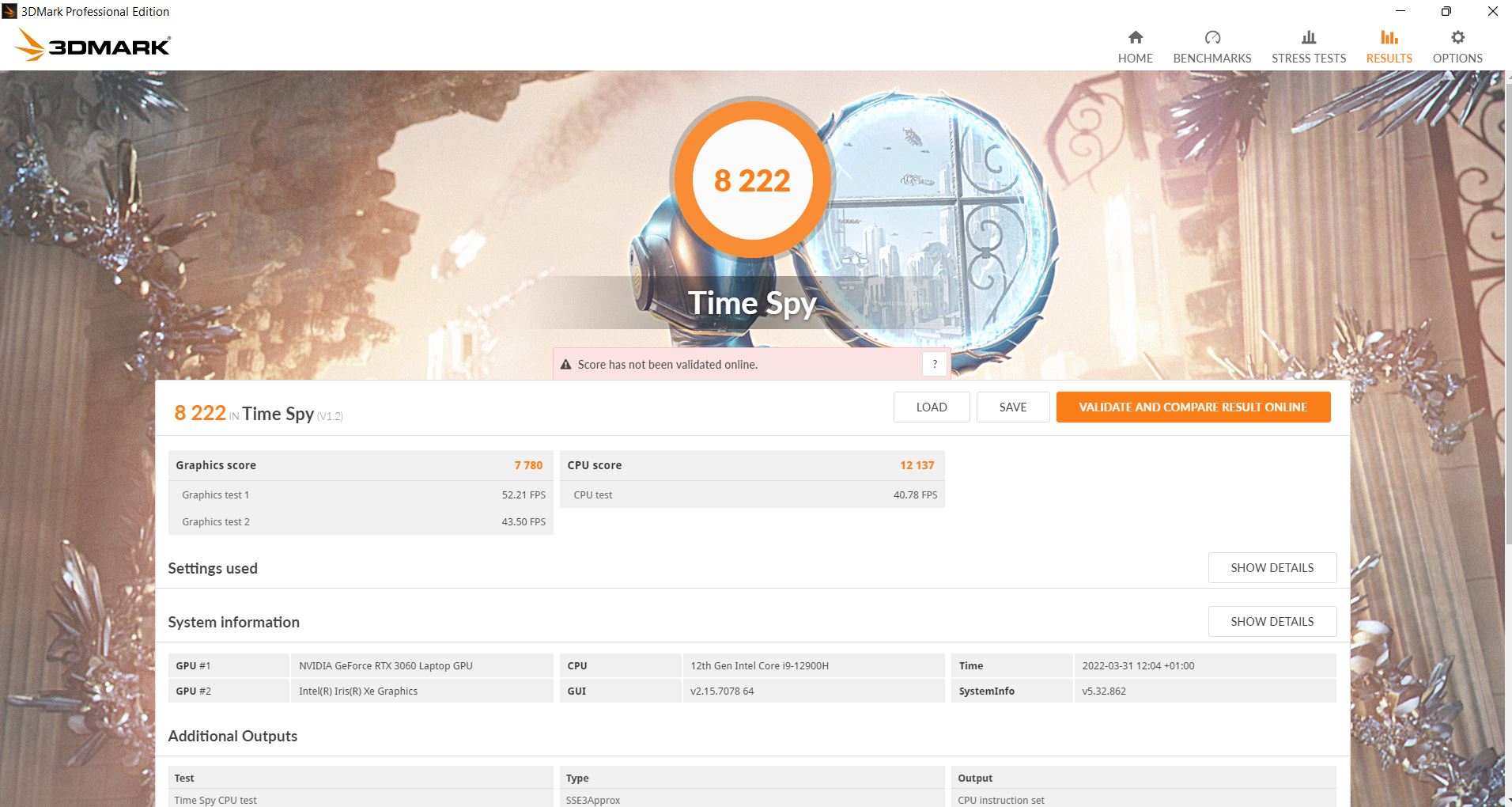The width and height of the screenshot is (1512, 807).
Task: Click the Additional Outputs heading
Action: point(232,736)
